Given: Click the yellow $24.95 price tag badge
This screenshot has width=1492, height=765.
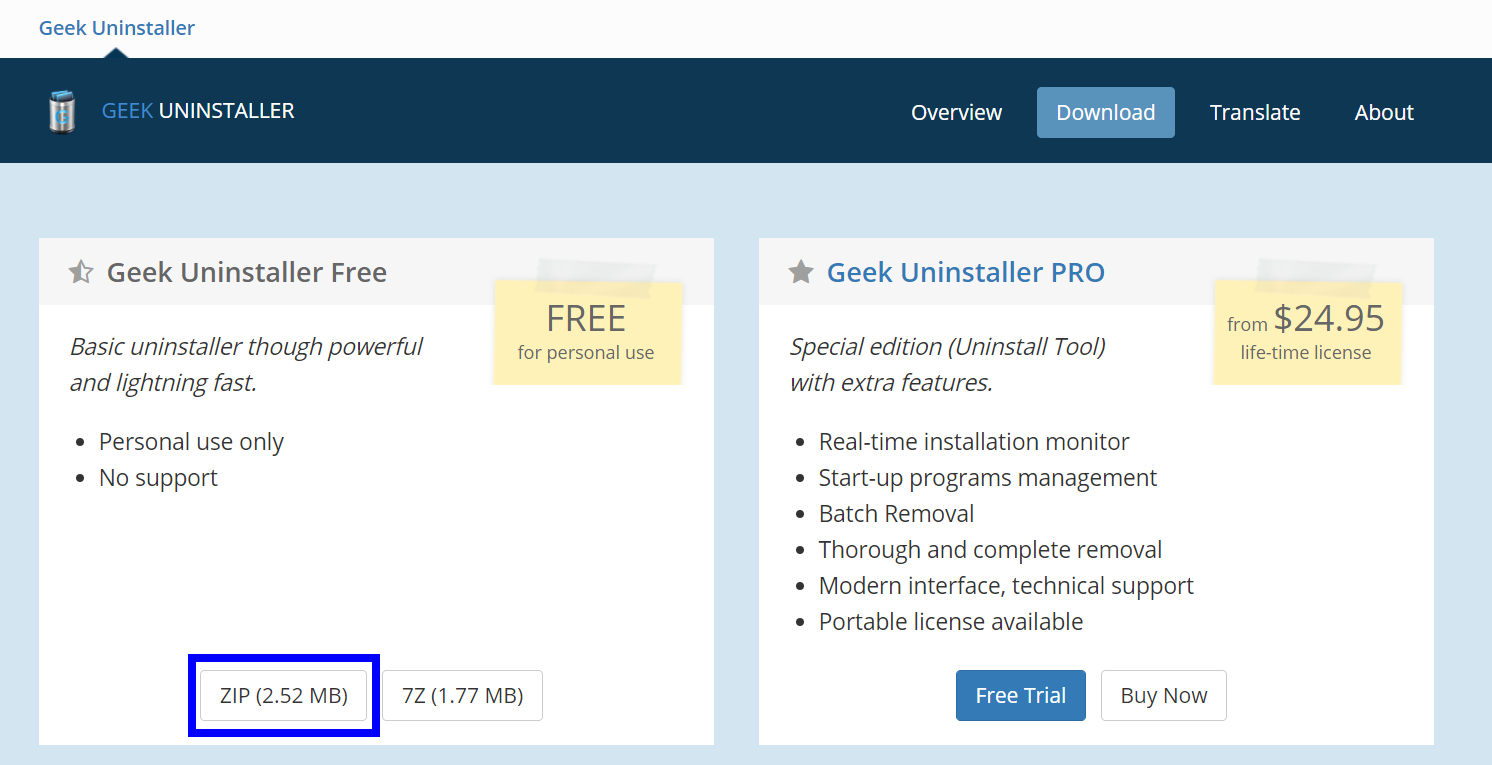Looking at the screenshot, I should point(1306,333).
